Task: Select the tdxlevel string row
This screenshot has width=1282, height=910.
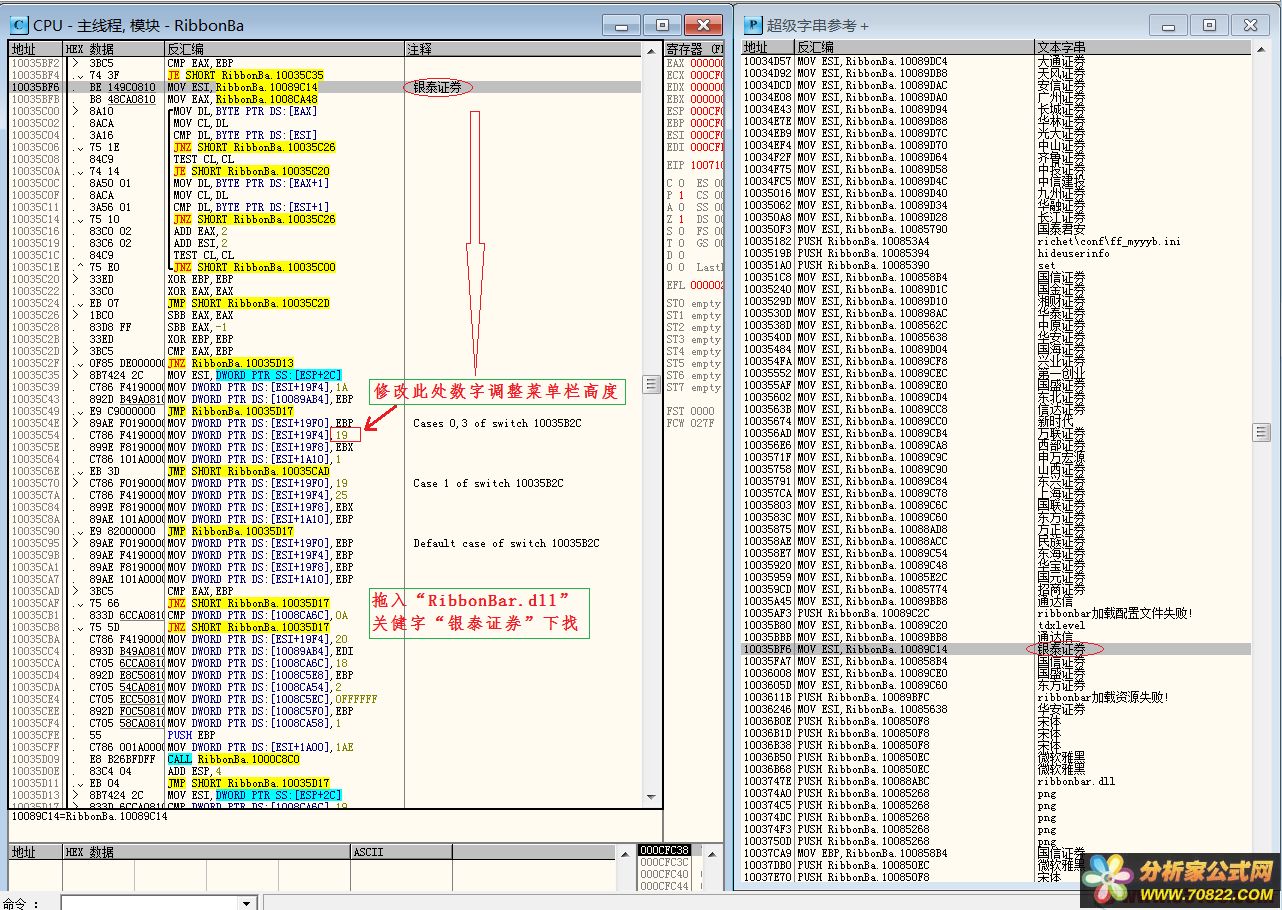Action: coord(996,625)
